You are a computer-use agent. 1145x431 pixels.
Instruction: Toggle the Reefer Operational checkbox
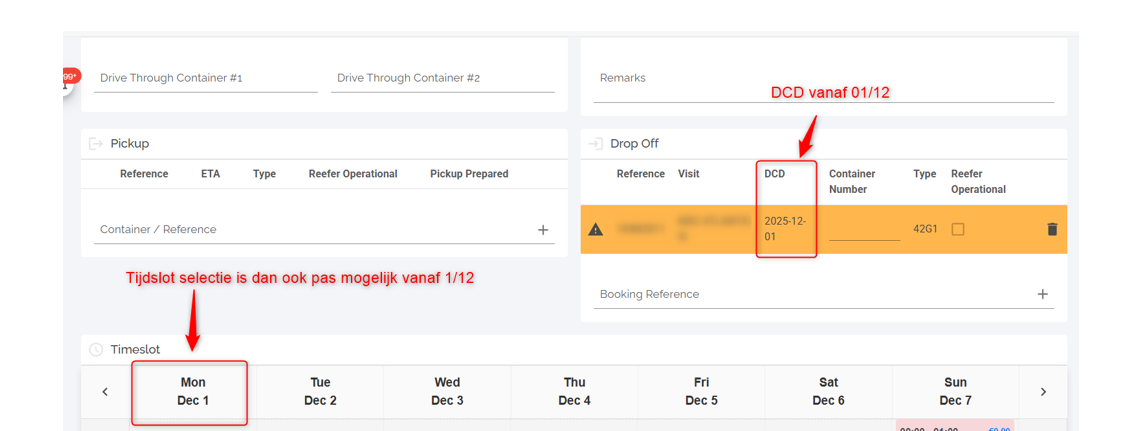coord(958,229)
